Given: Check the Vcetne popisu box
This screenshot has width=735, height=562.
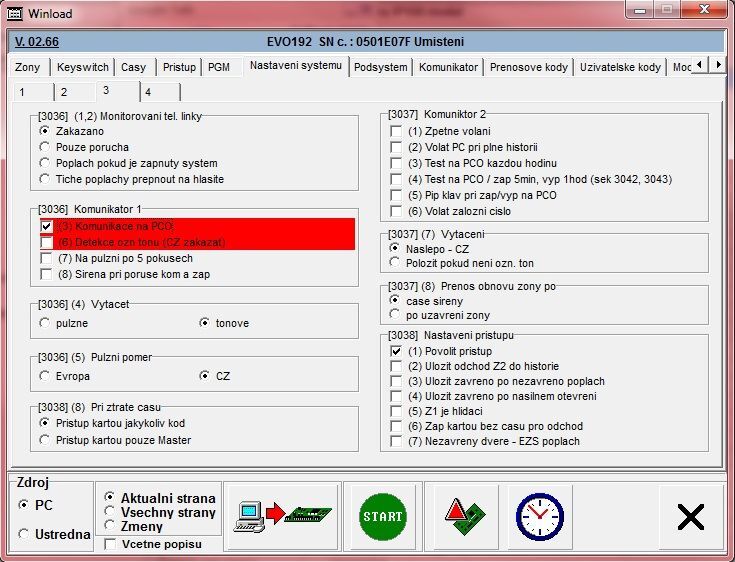Looking at the screenshot, I should click(x=110, y=544).
